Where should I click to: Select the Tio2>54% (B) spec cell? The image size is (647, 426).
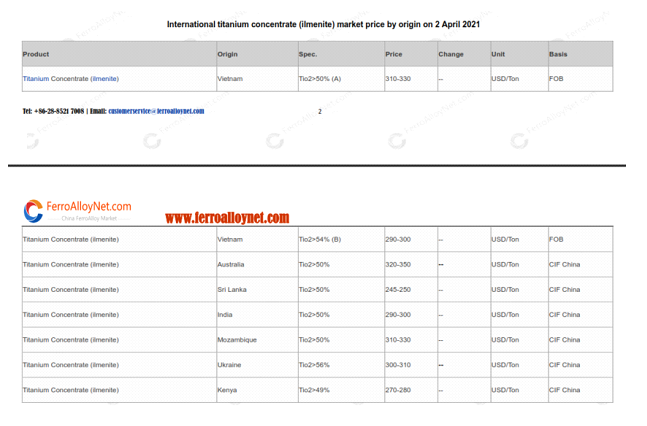click(x=320, y=240)
